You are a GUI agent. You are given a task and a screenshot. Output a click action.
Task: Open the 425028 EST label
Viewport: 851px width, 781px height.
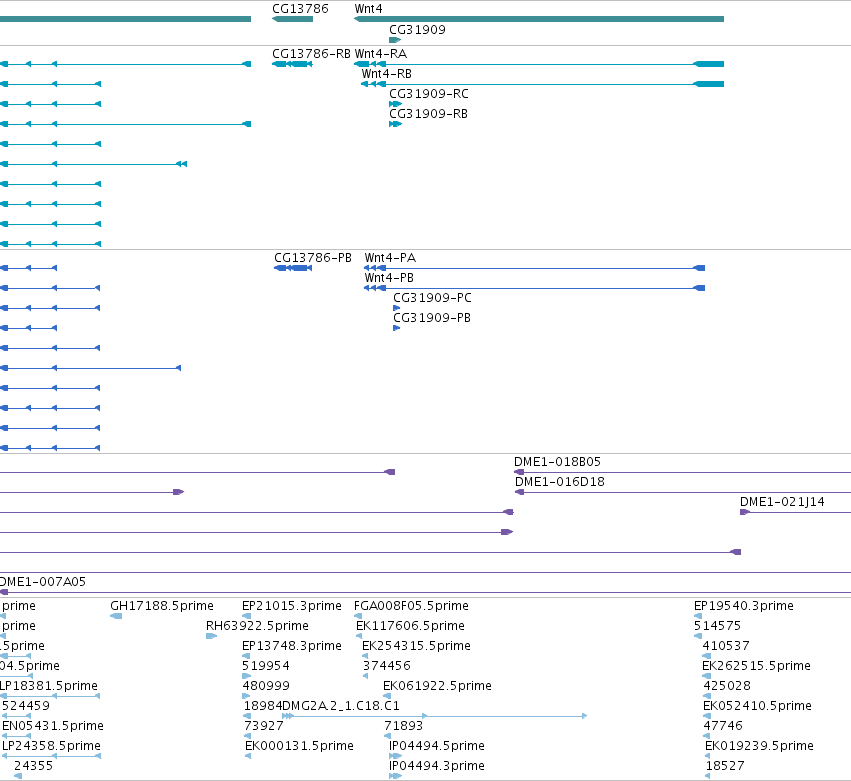[x=727, y=685]
